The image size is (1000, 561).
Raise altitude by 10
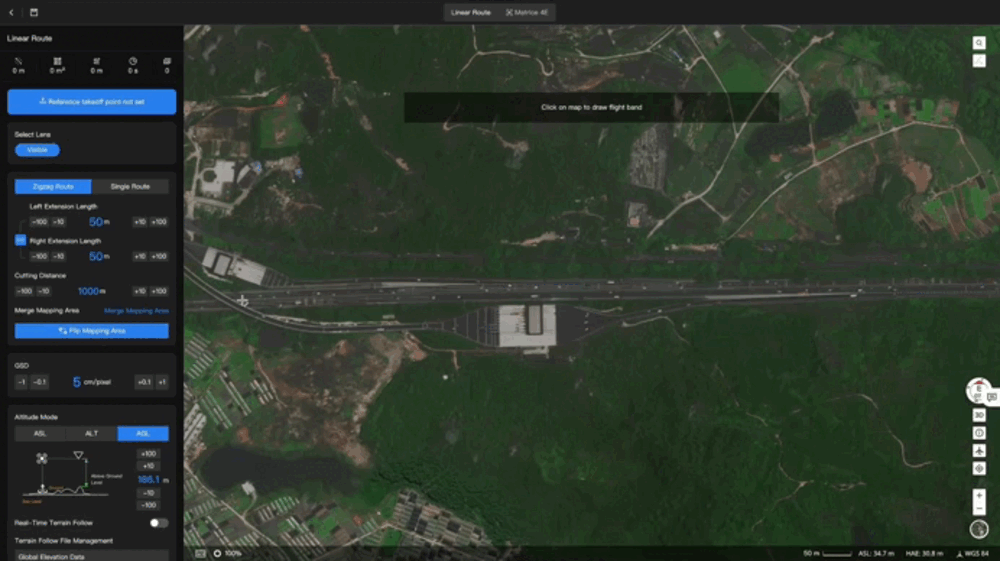pyautogui.click(x=149, y=466)
